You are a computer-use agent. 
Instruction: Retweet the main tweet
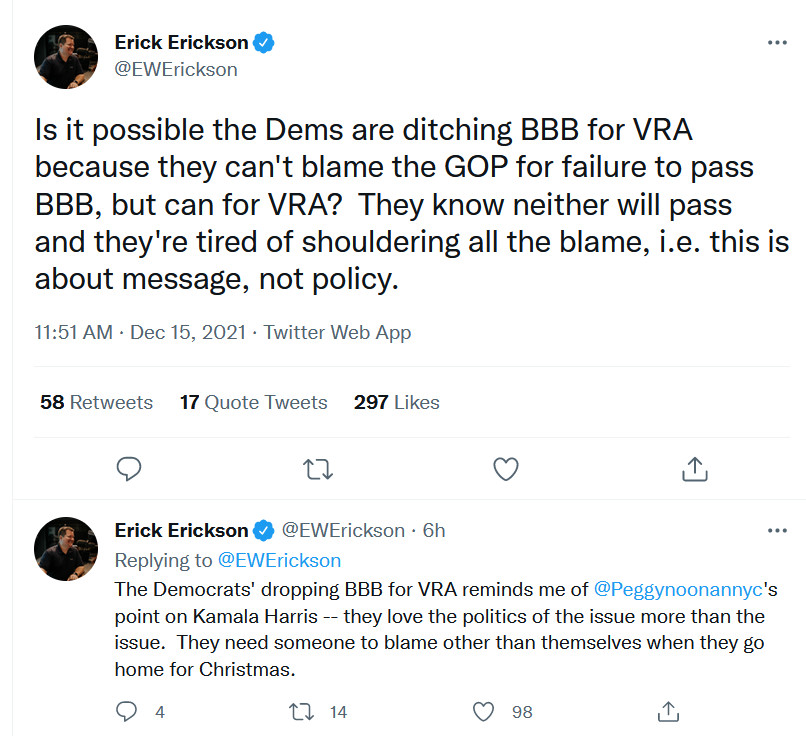(x=317, y=468)
